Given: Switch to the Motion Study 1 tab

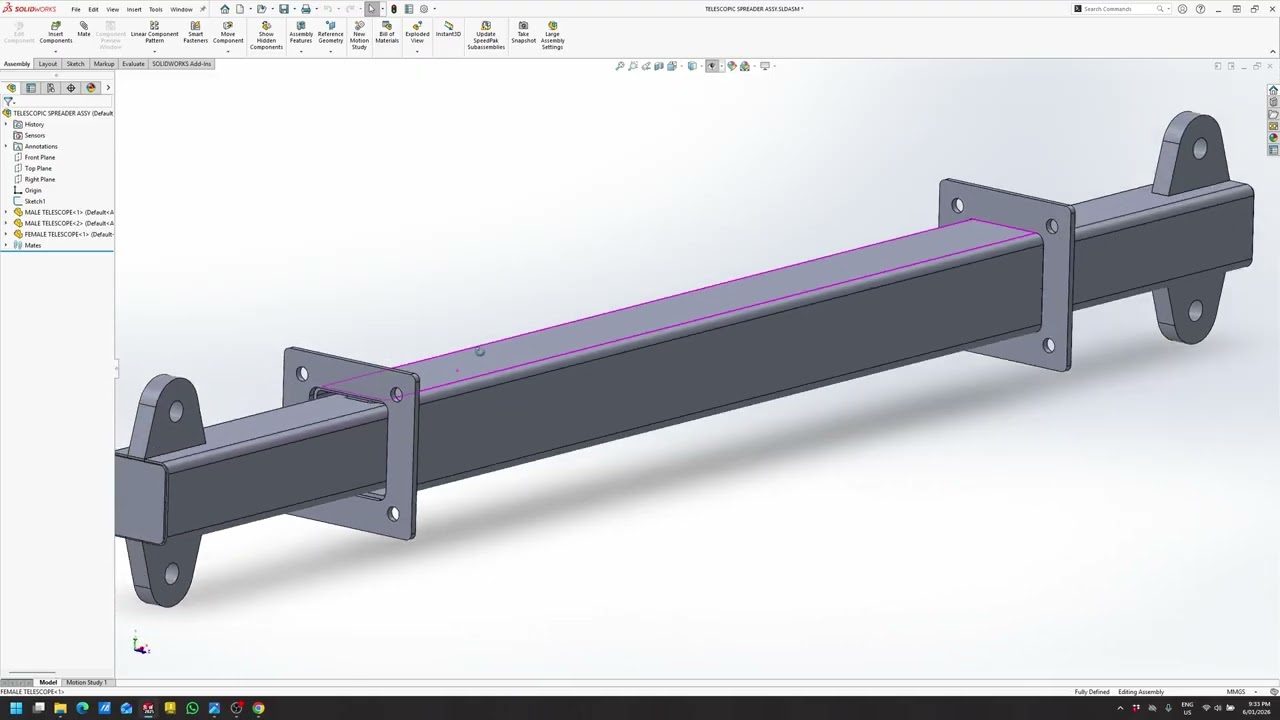Looking at the screenshot, I should click(86, 682).
